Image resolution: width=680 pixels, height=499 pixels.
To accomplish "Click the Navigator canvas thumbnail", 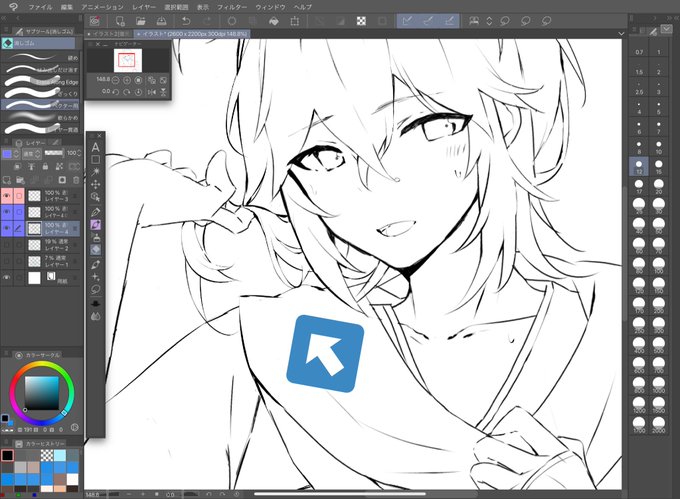I will coord(128,60).
